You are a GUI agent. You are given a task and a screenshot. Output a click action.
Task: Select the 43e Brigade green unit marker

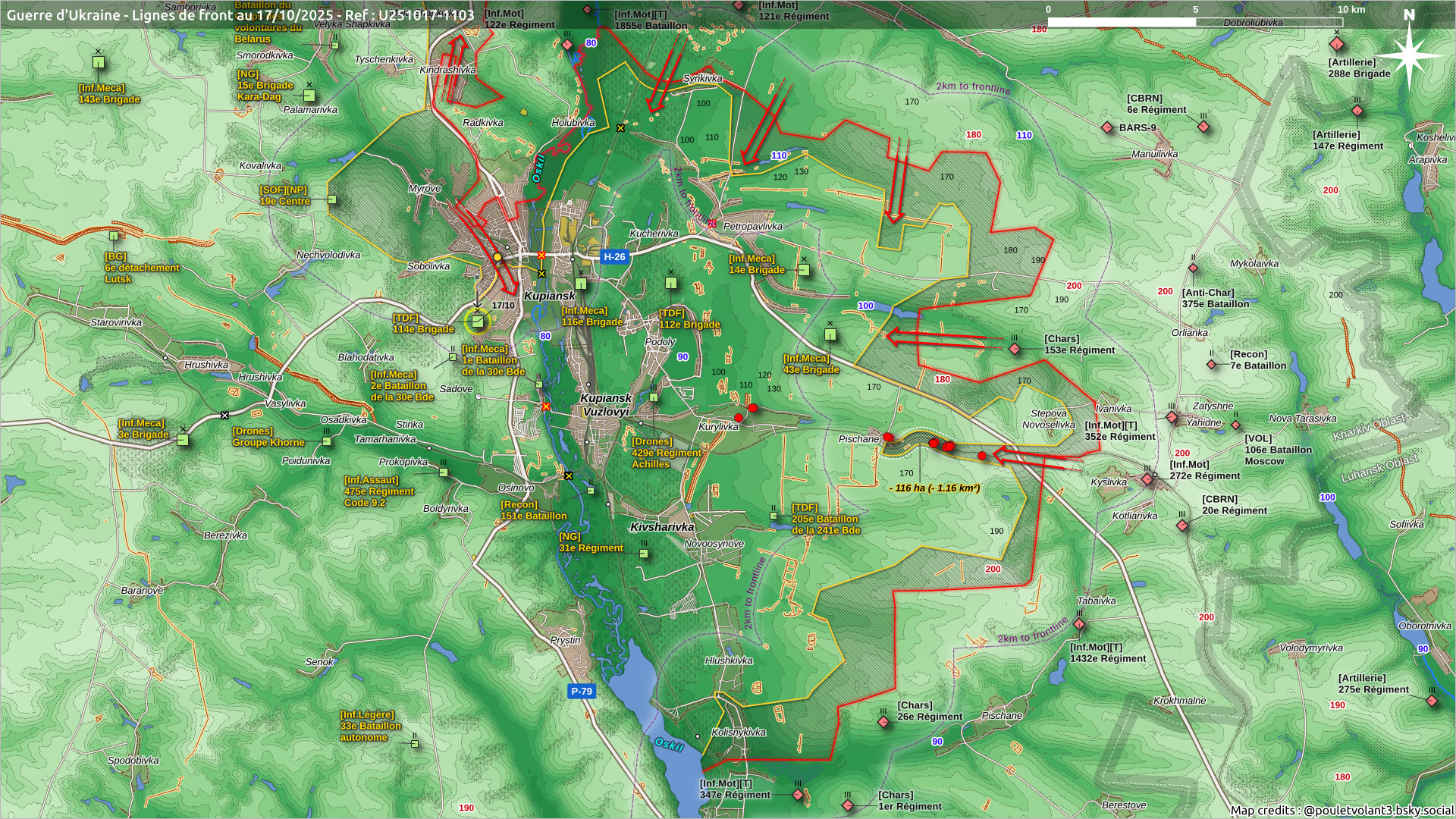click(830, 334)
